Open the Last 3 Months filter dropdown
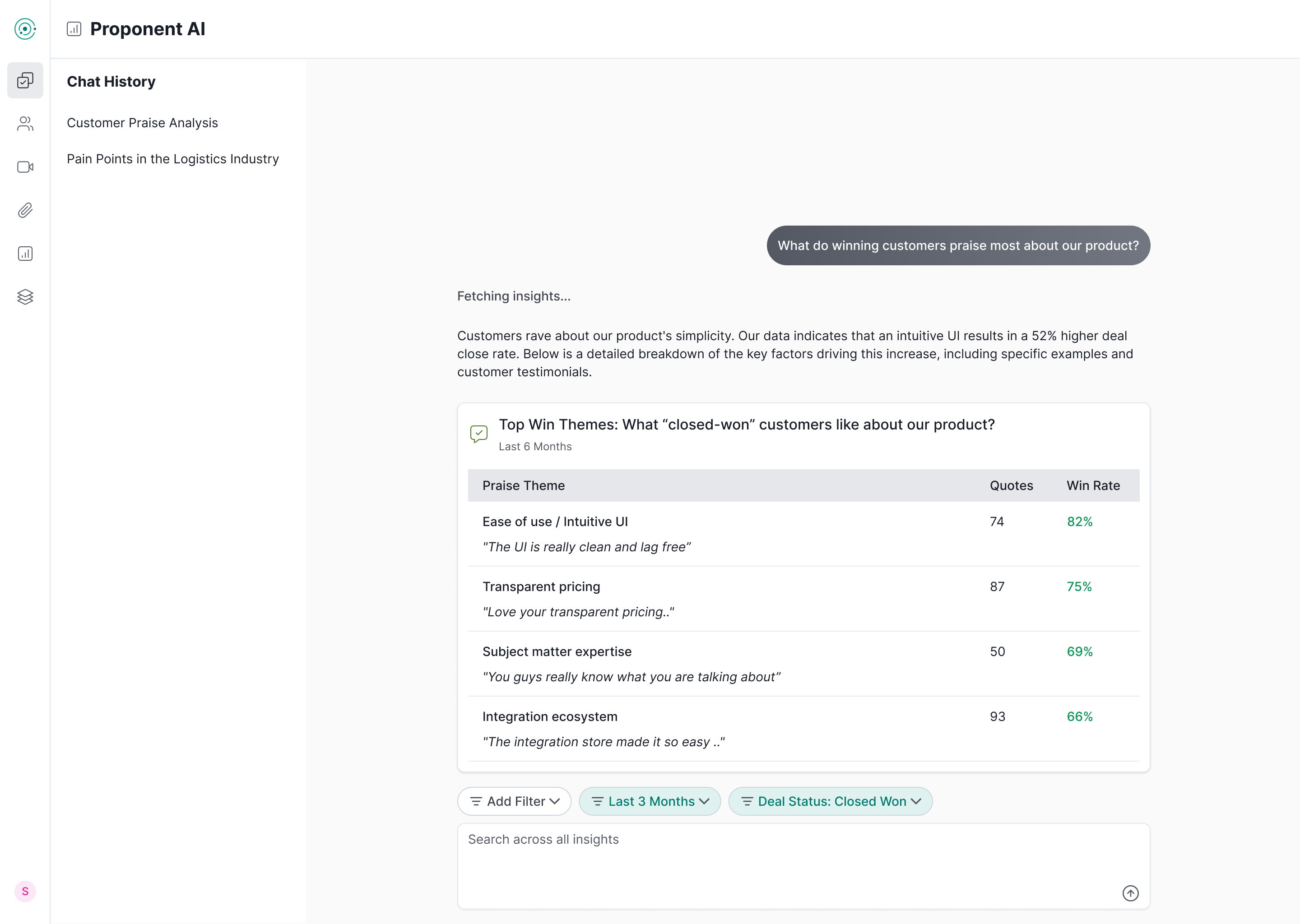 coord(650,801)
